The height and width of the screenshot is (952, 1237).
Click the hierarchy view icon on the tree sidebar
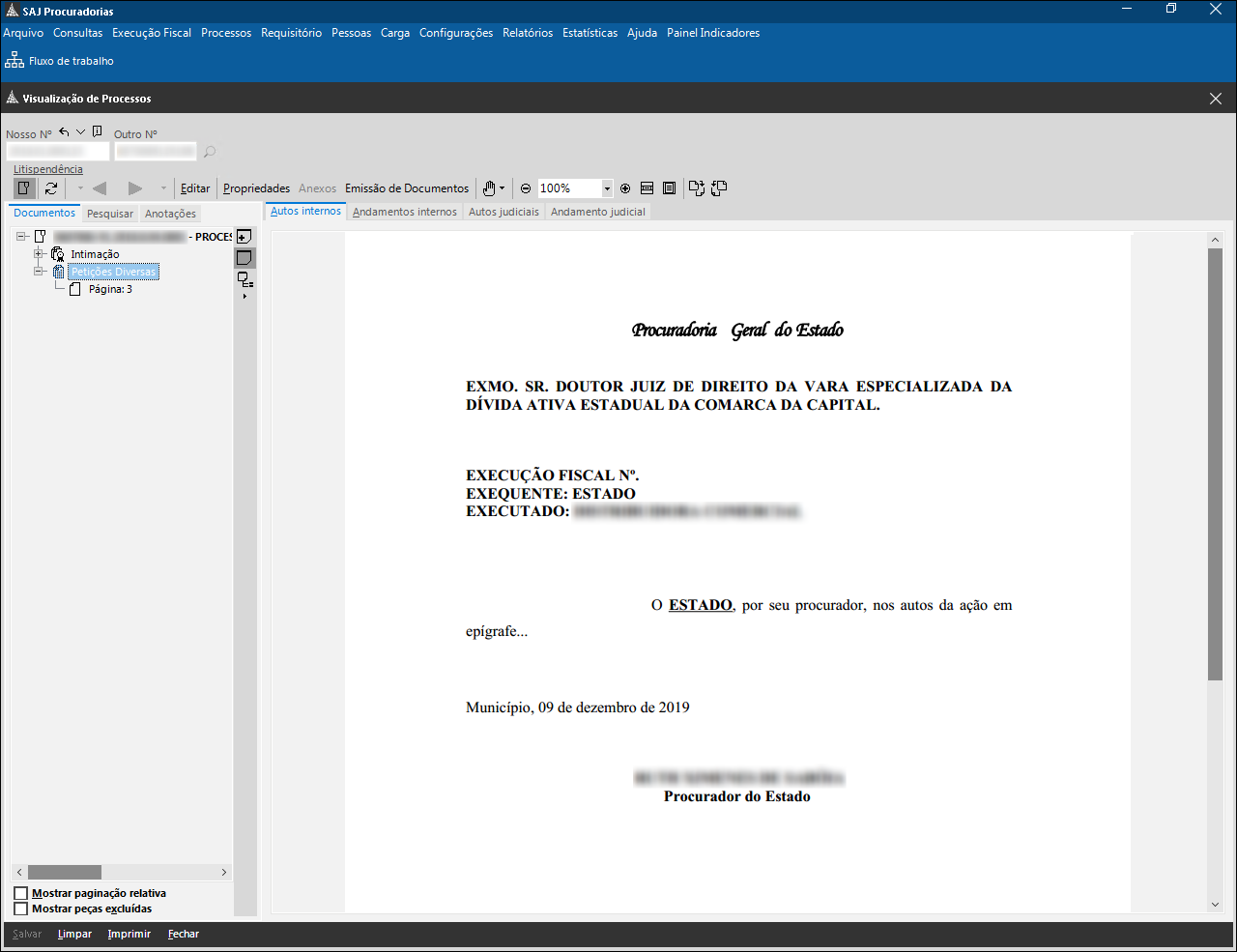coord(245,279)
